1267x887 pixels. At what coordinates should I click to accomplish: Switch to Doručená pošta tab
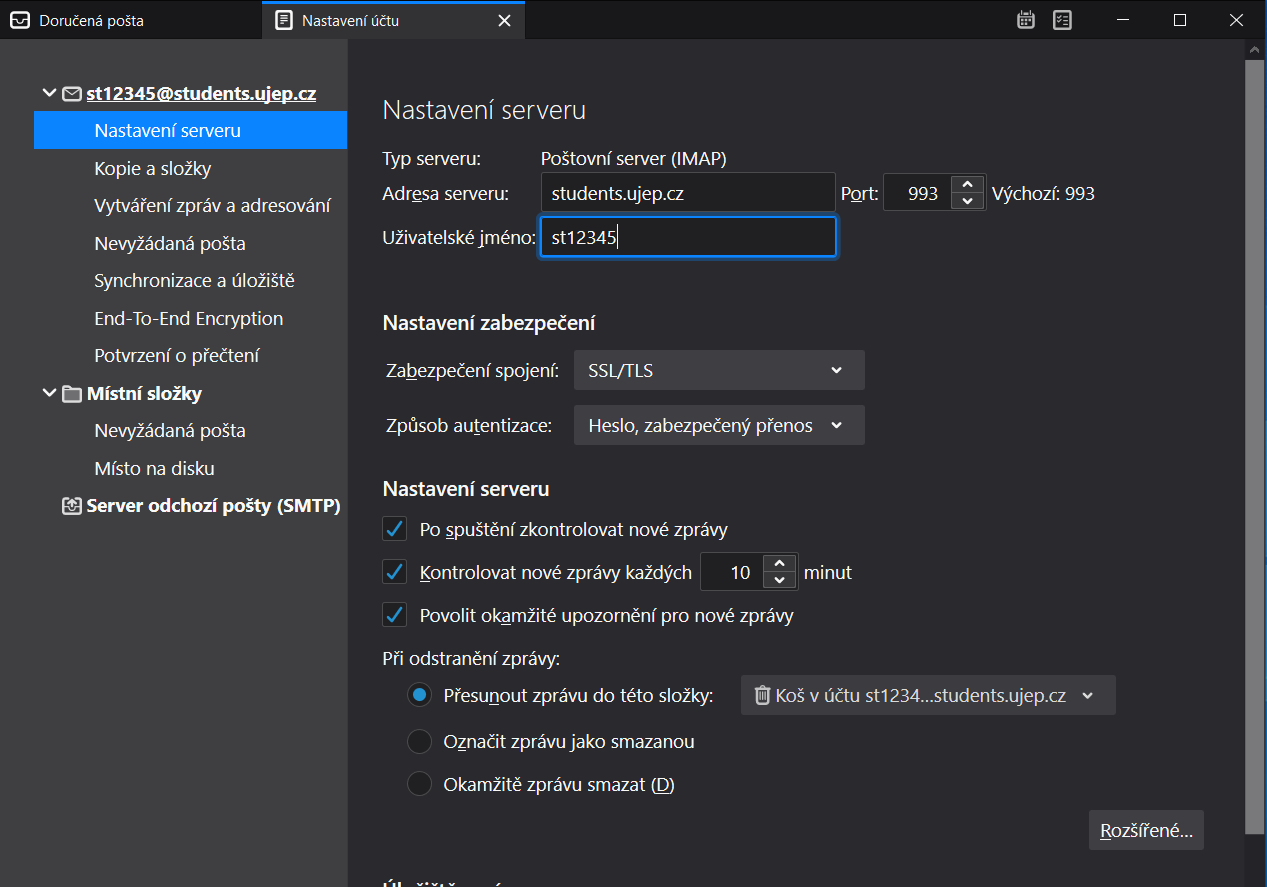tap(91, 20)
